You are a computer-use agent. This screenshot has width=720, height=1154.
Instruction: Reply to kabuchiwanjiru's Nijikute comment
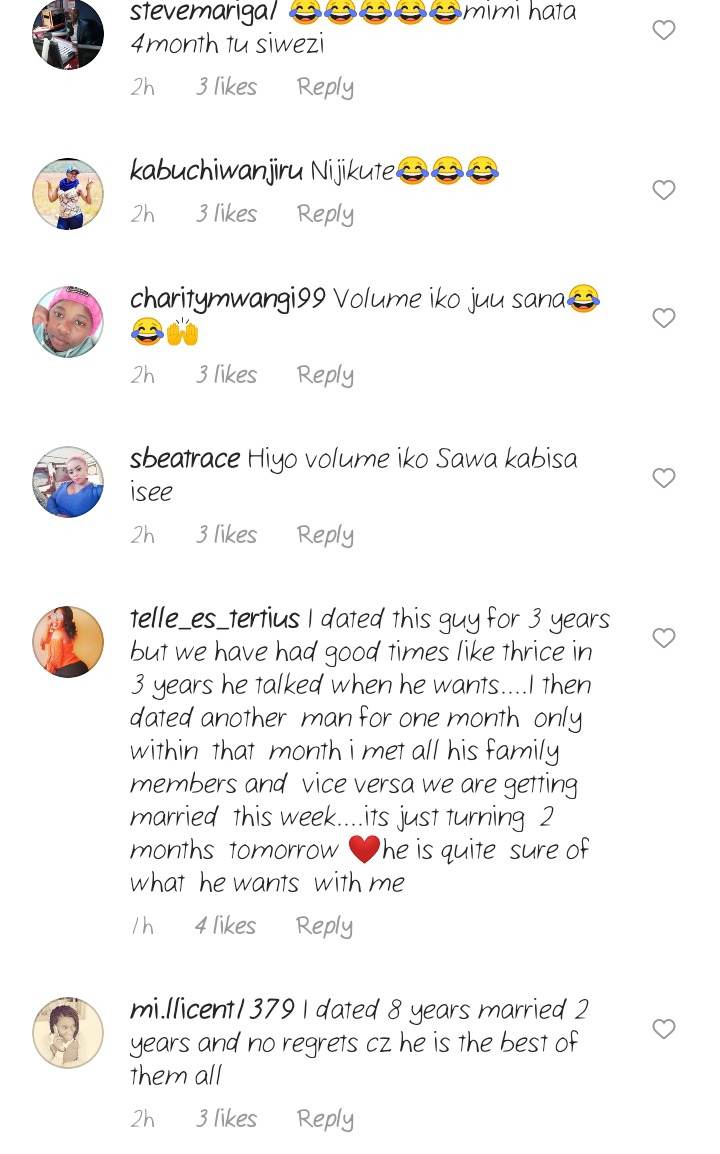click(325, 214)
